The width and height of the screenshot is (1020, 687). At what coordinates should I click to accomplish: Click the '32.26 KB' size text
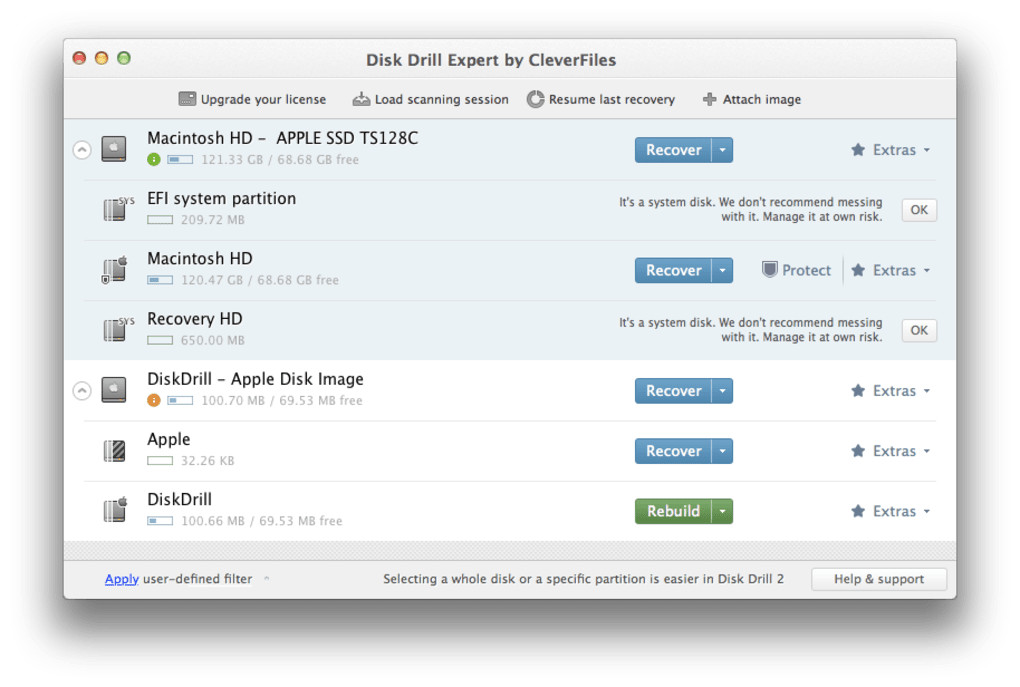point(208,461)
